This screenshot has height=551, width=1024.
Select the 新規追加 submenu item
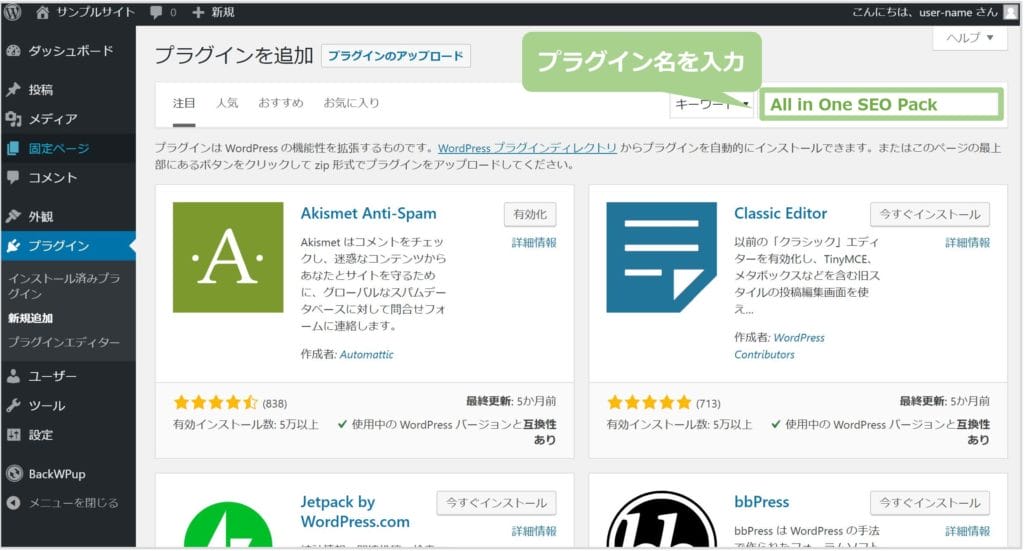point(30,319)
